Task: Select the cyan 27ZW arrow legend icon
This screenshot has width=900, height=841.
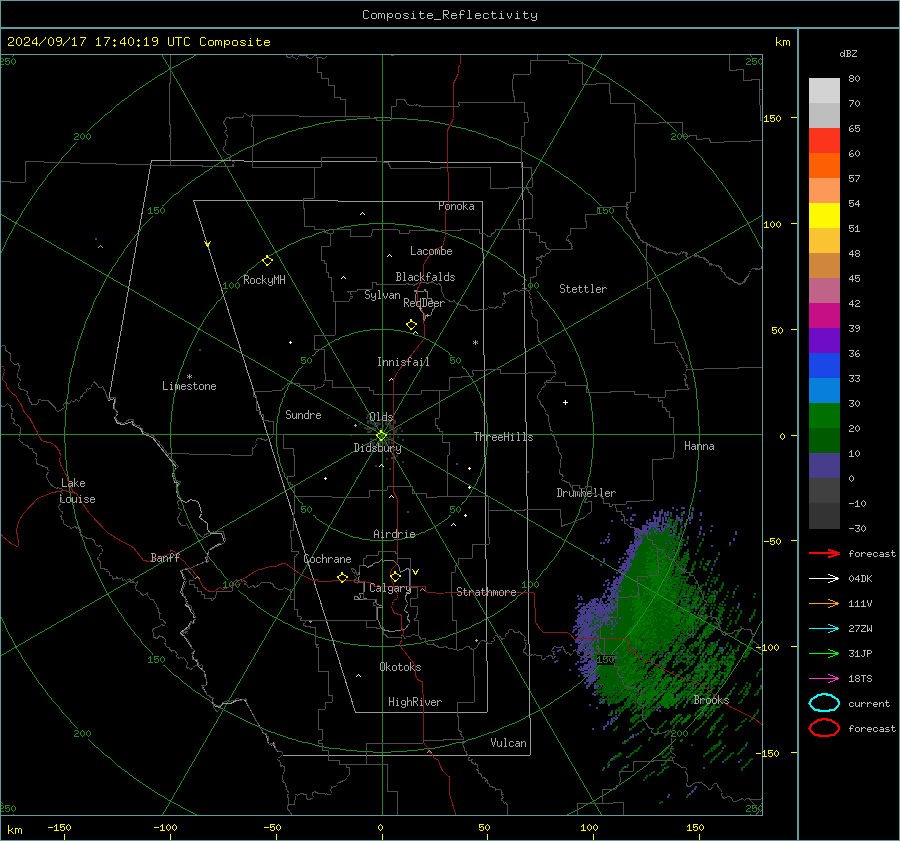Action: coord(824,629)
